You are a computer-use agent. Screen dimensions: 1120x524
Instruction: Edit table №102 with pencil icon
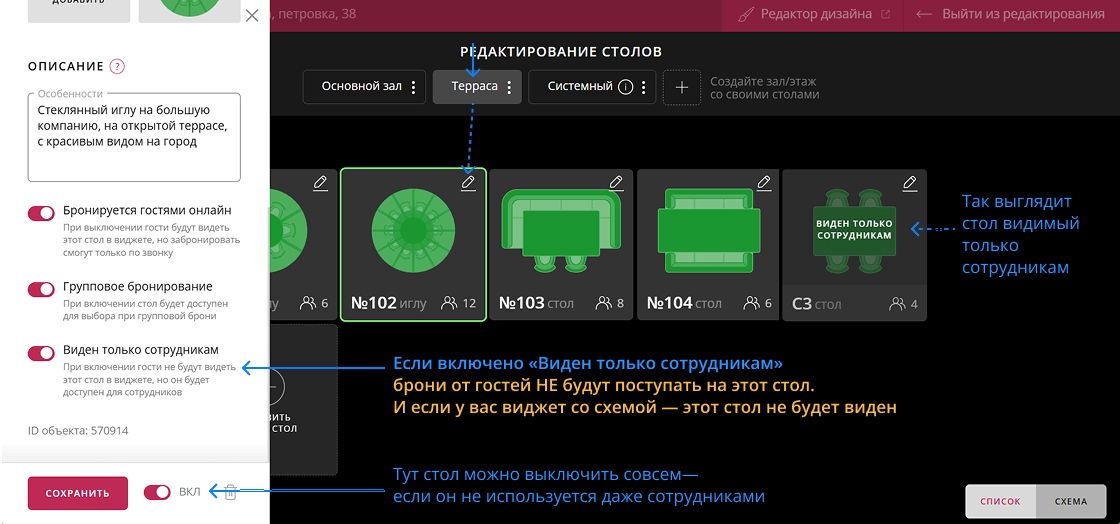469,183
